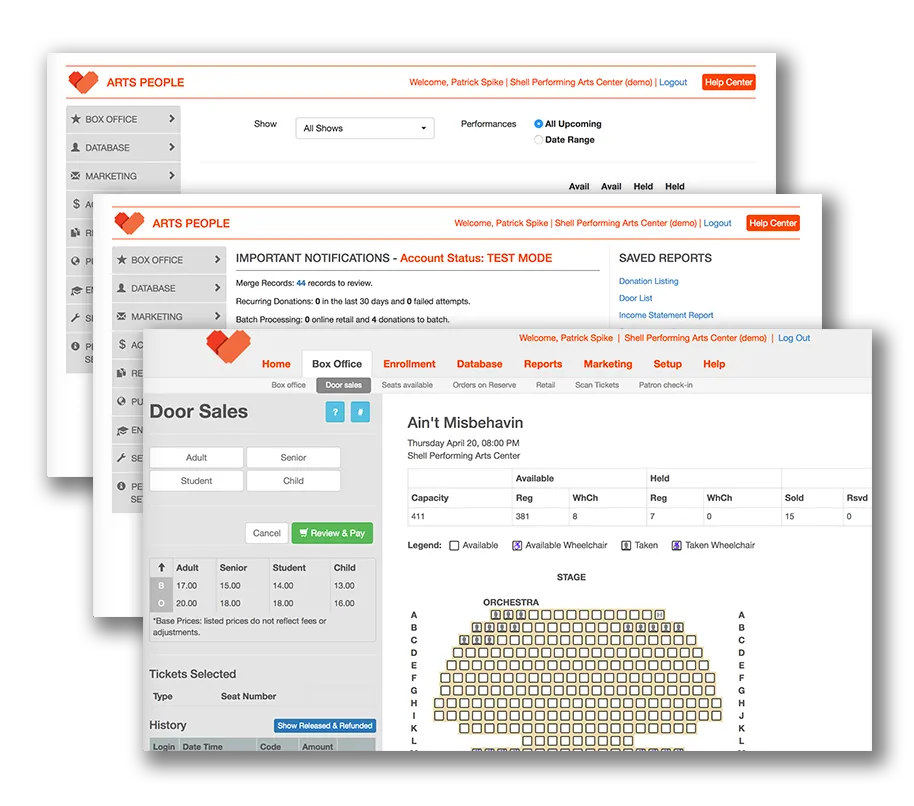Select the All Upcoming performances radio button
This screenshot has height=806, width=914.
[x=539, y=124]
